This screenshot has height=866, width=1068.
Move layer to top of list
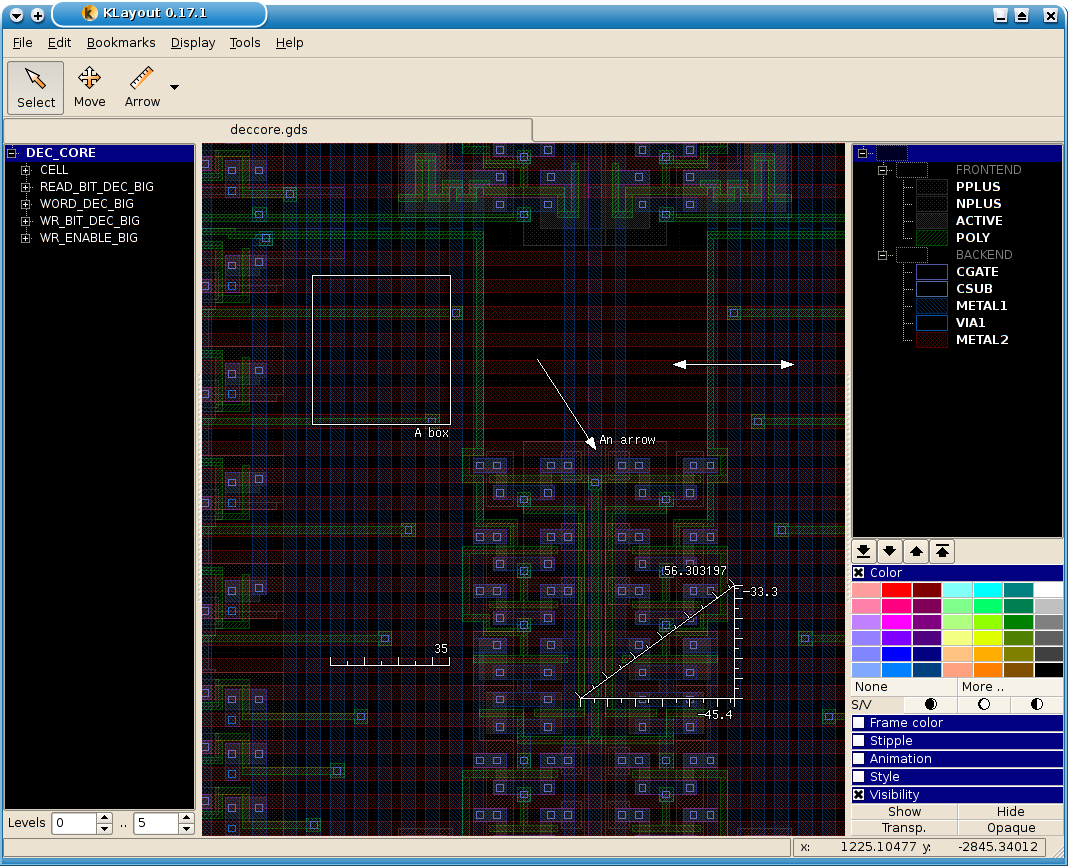pyautogui.click(x=941, y=551)
